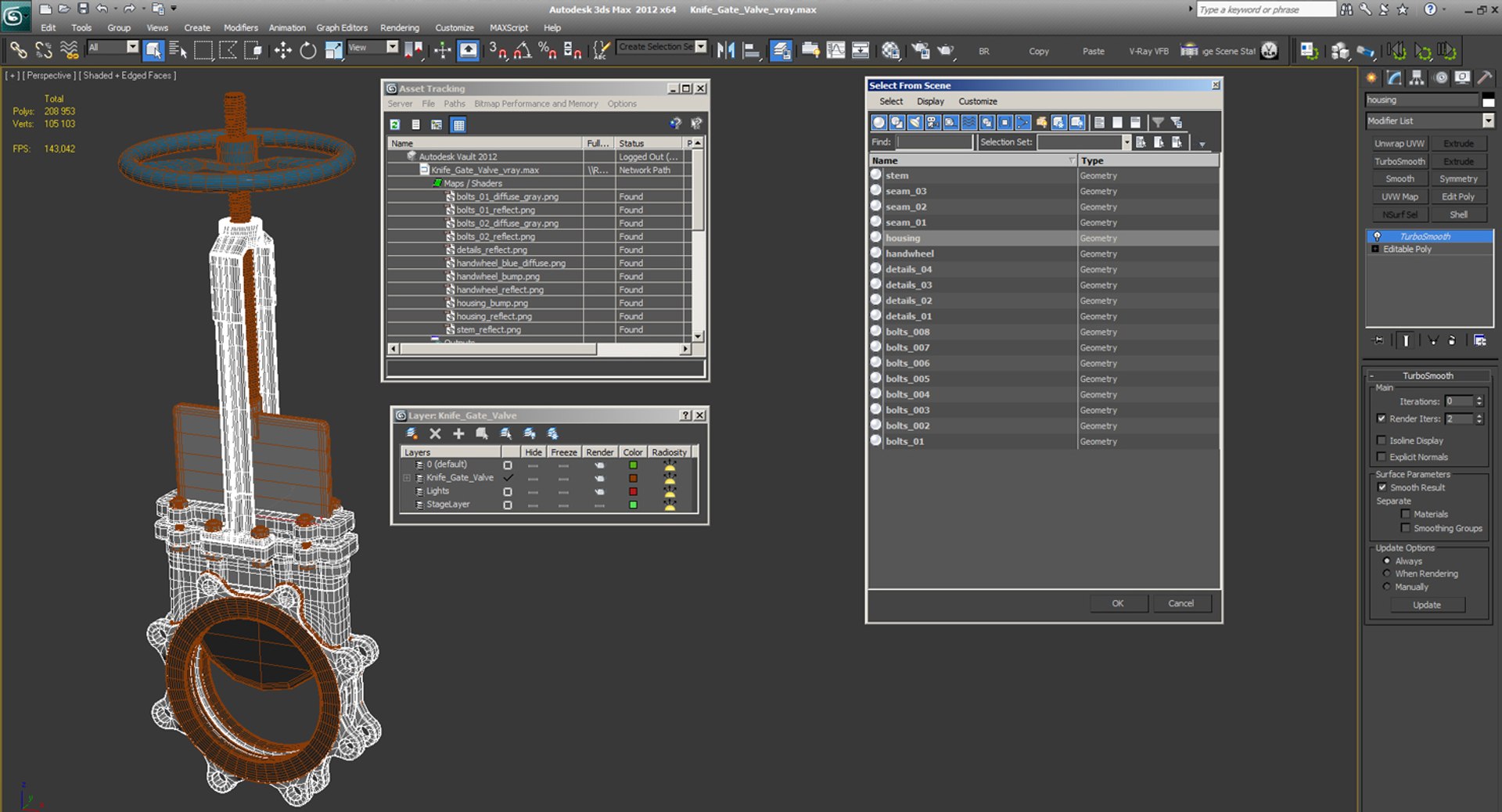Check Separate by Materials option
This screenshot has height=812, width=1502.
click(x=1406, y=514)
